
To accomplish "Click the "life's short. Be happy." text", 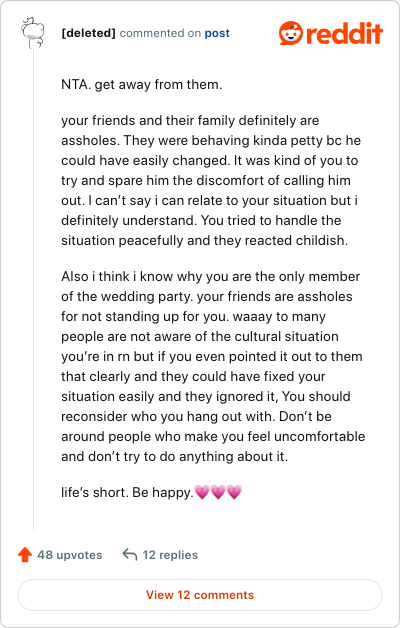I will click(x=127, y=492).
